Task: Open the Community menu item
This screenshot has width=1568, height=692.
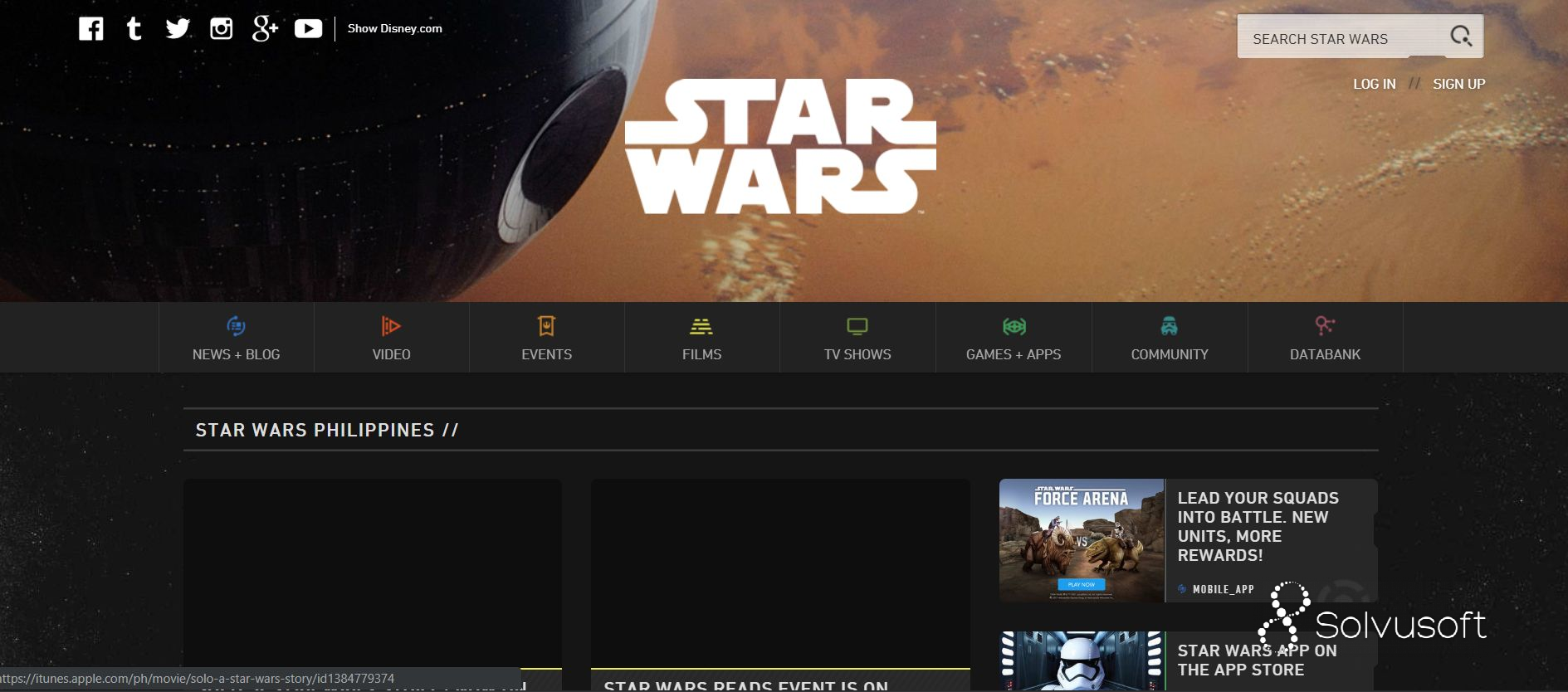Action: pyautogui.click(x=1170, y=338)
